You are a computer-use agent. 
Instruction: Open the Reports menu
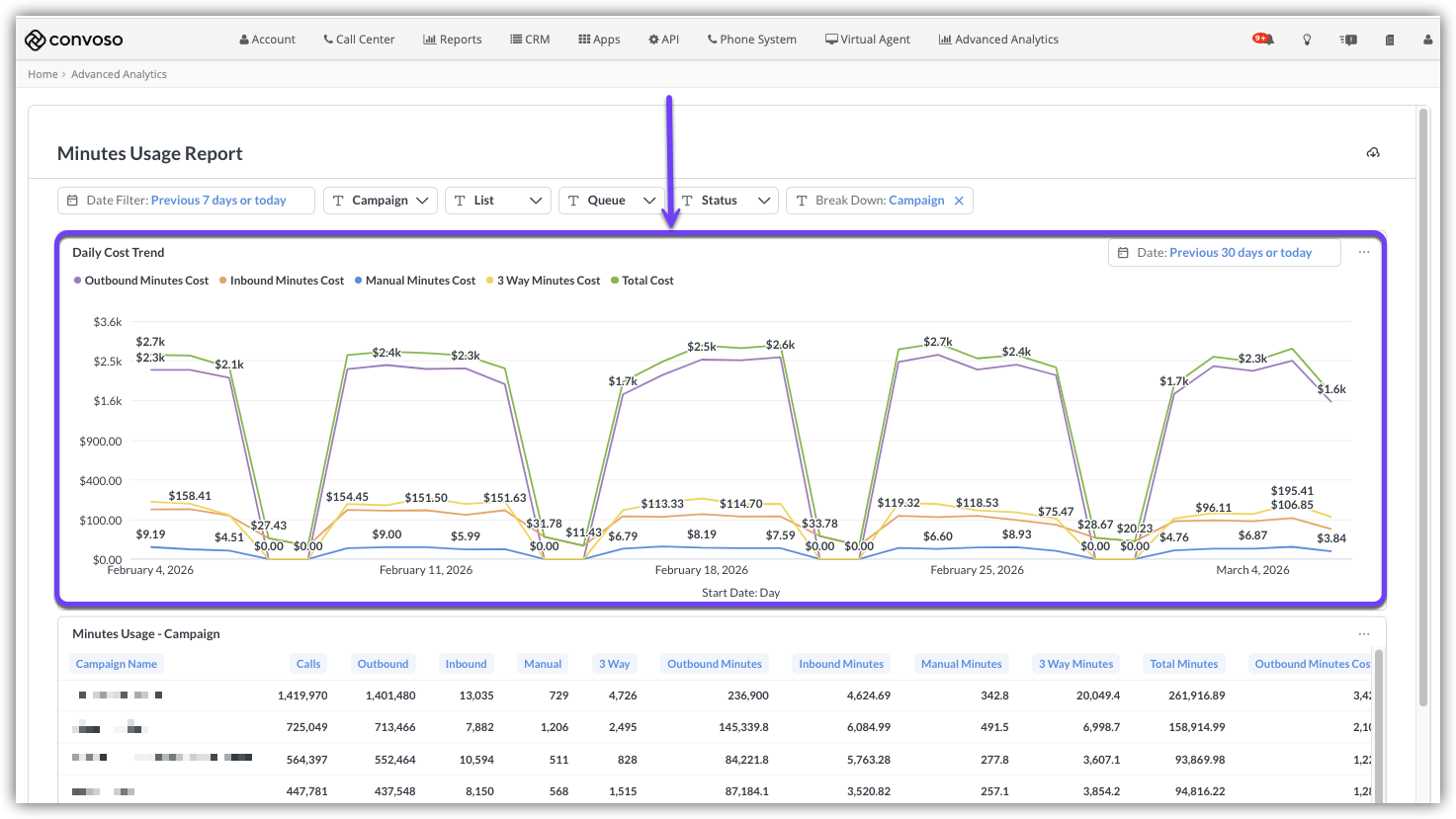click(453, 40)
